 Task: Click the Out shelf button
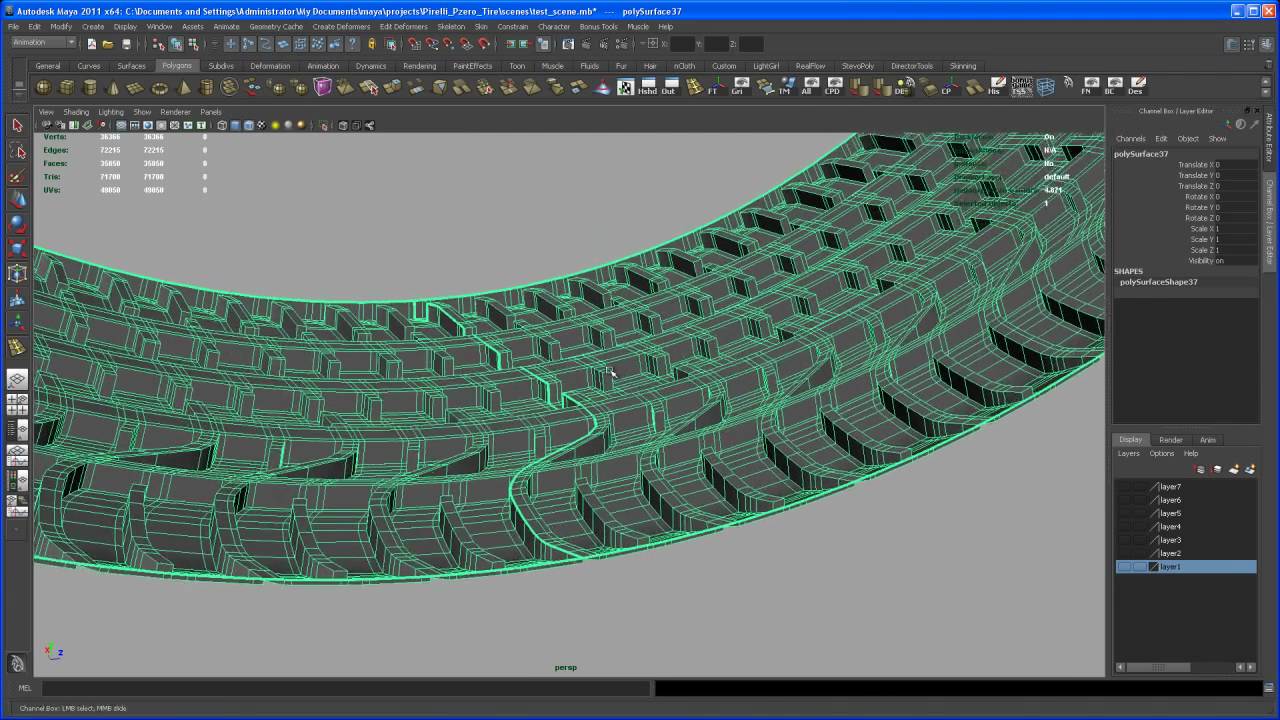tap(669, 88)
